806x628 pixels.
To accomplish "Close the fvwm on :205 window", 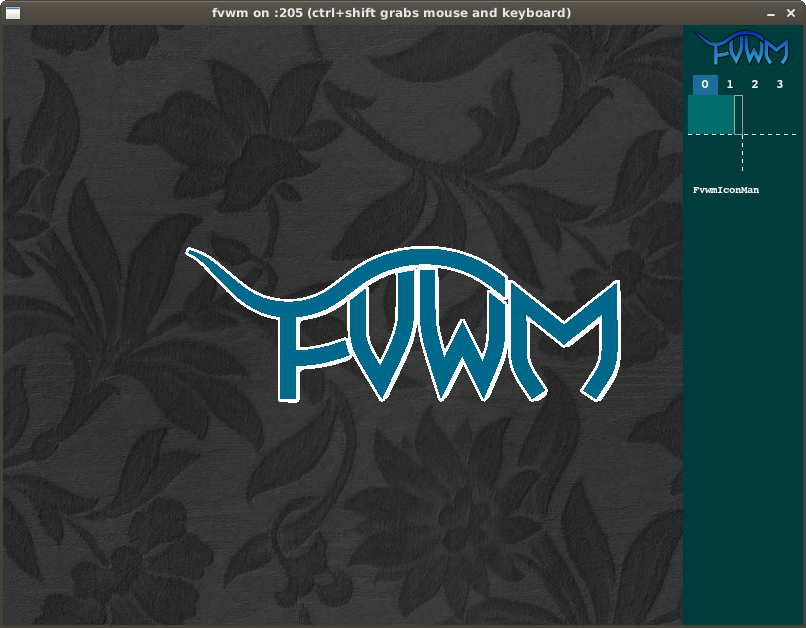I will point(791,13).
